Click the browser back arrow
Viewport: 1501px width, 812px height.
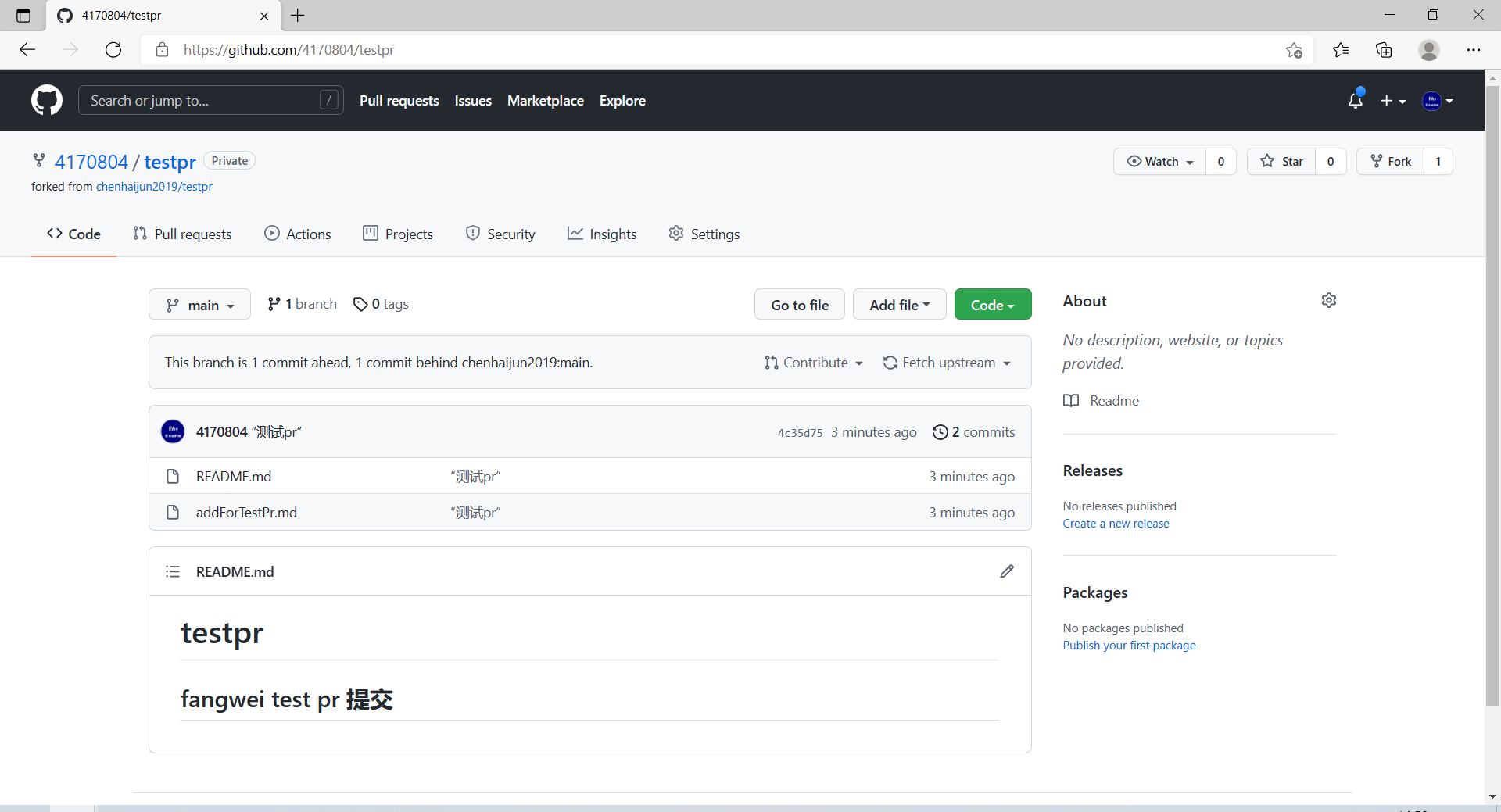27,50
